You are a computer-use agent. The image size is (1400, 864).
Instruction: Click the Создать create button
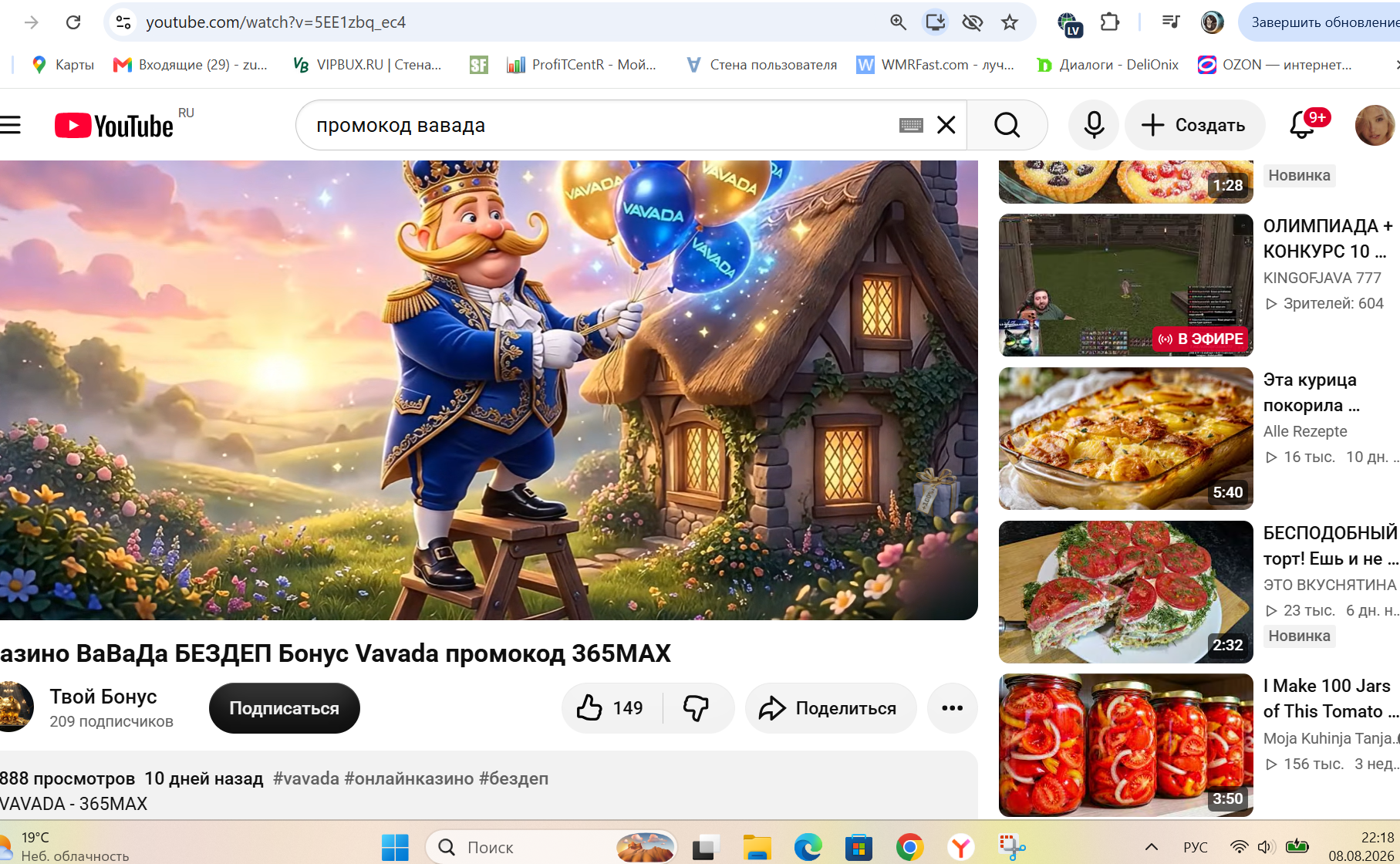click(1195, 125)
